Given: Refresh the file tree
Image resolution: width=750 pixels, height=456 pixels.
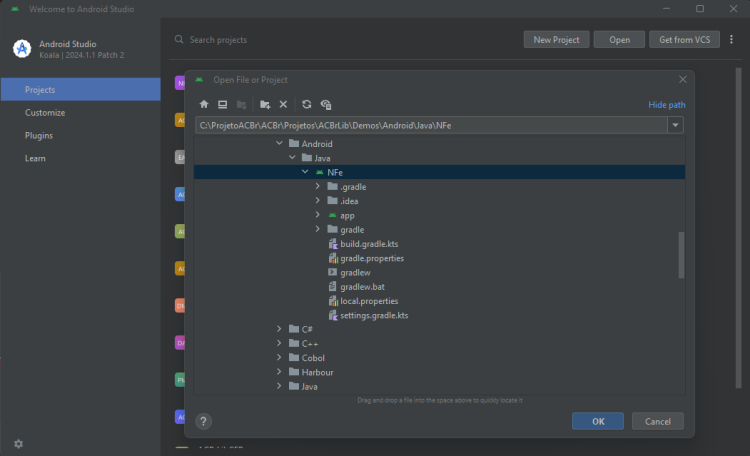Looking at the screenshot, I should [307, 104].
